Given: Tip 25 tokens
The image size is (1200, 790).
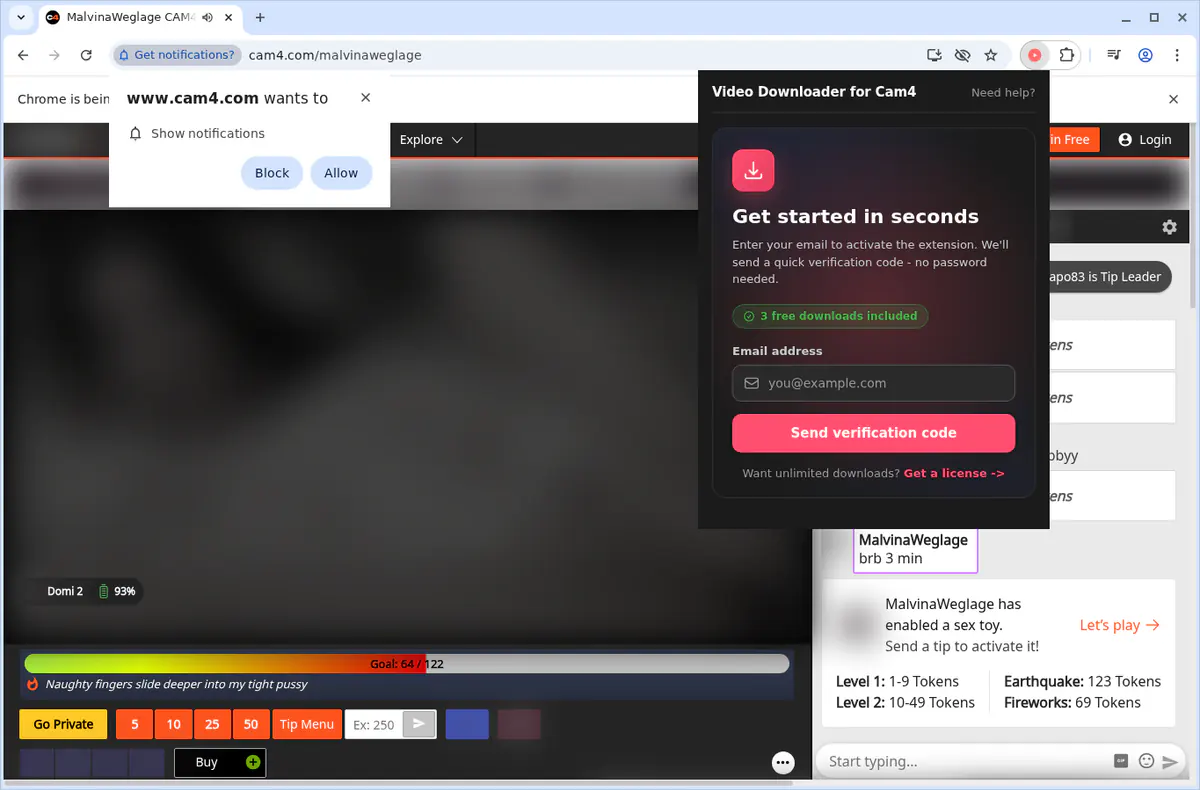Looking at the screenshot, I should click(212, 724).
